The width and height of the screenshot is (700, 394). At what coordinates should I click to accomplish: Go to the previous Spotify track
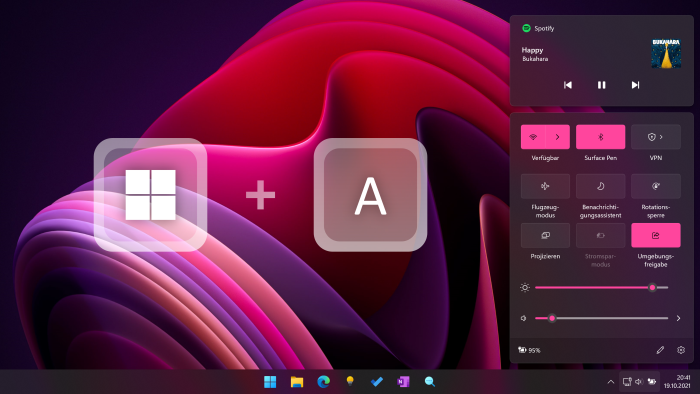pyautogui.click(x=567, y=85)
